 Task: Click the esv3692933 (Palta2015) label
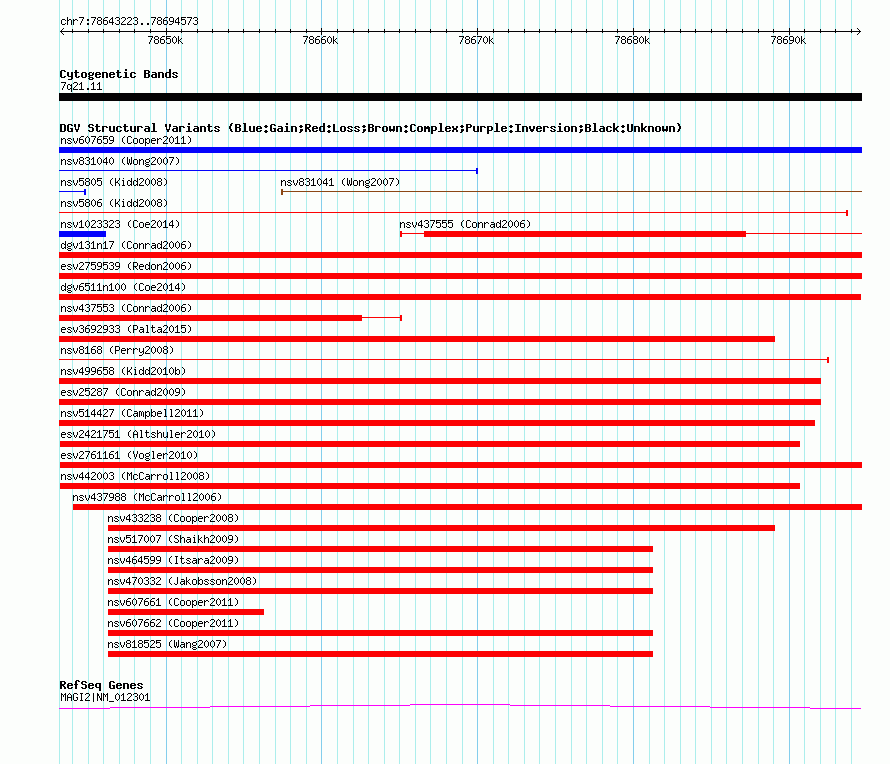point(126,329)
